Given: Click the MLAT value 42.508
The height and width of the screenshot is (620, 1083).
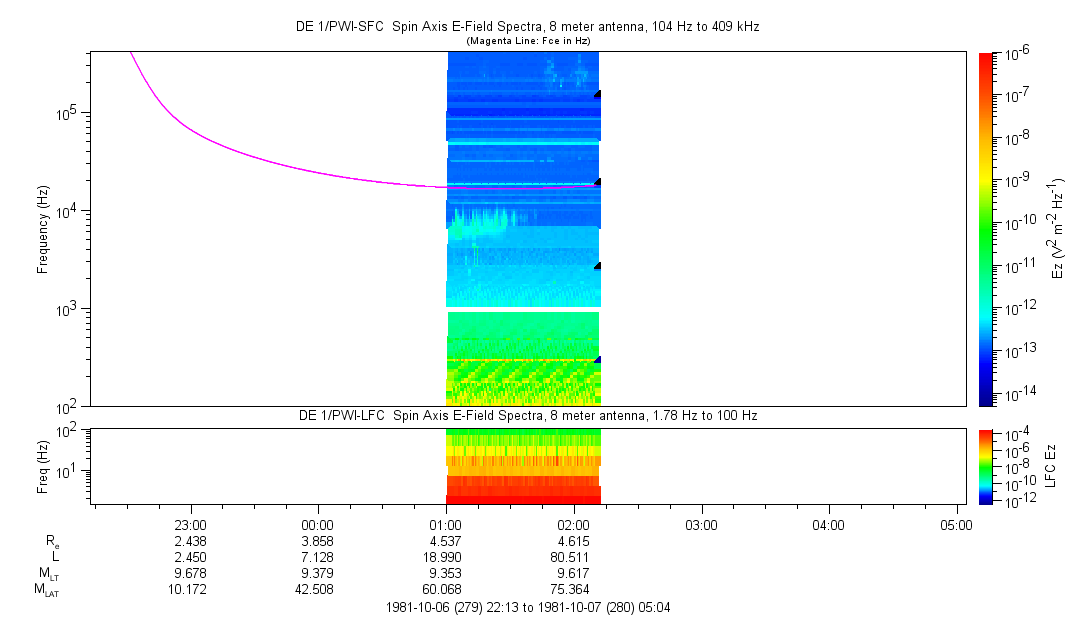Looking at the screenshot, I should (x=318, y=589).
